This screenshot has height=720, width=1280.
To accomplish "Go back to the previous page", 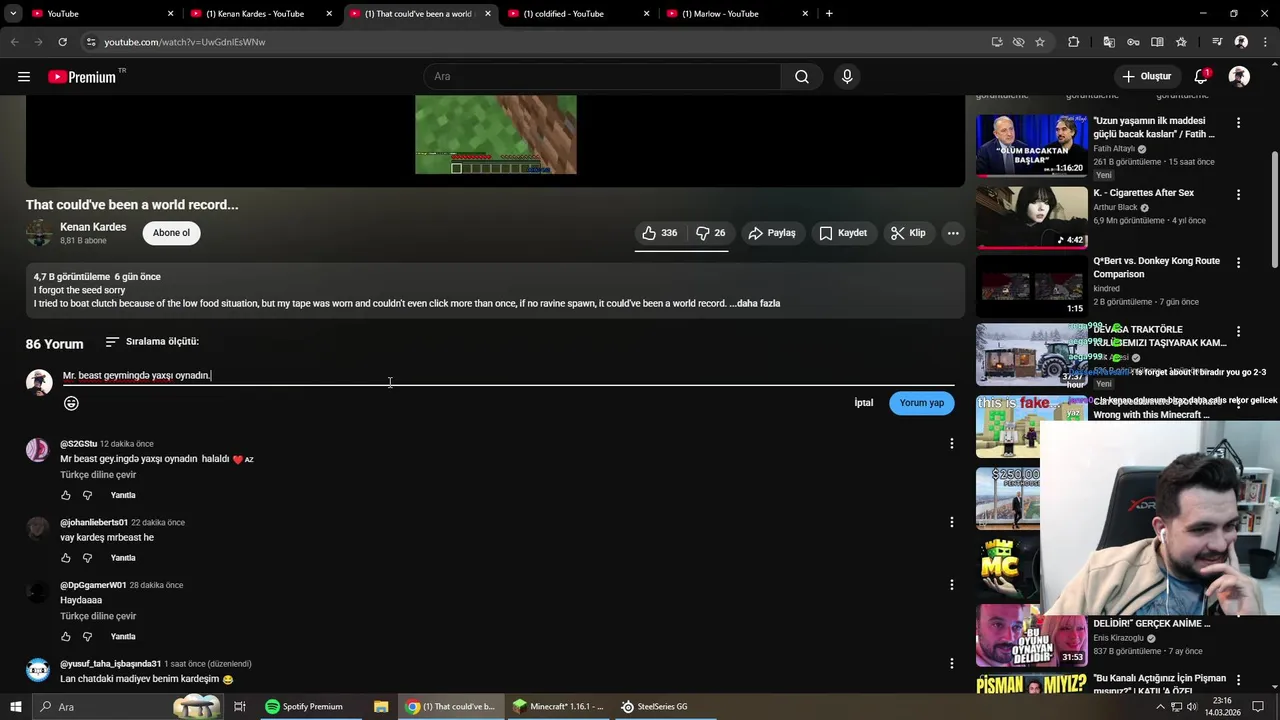I will (x=14, y=42).
